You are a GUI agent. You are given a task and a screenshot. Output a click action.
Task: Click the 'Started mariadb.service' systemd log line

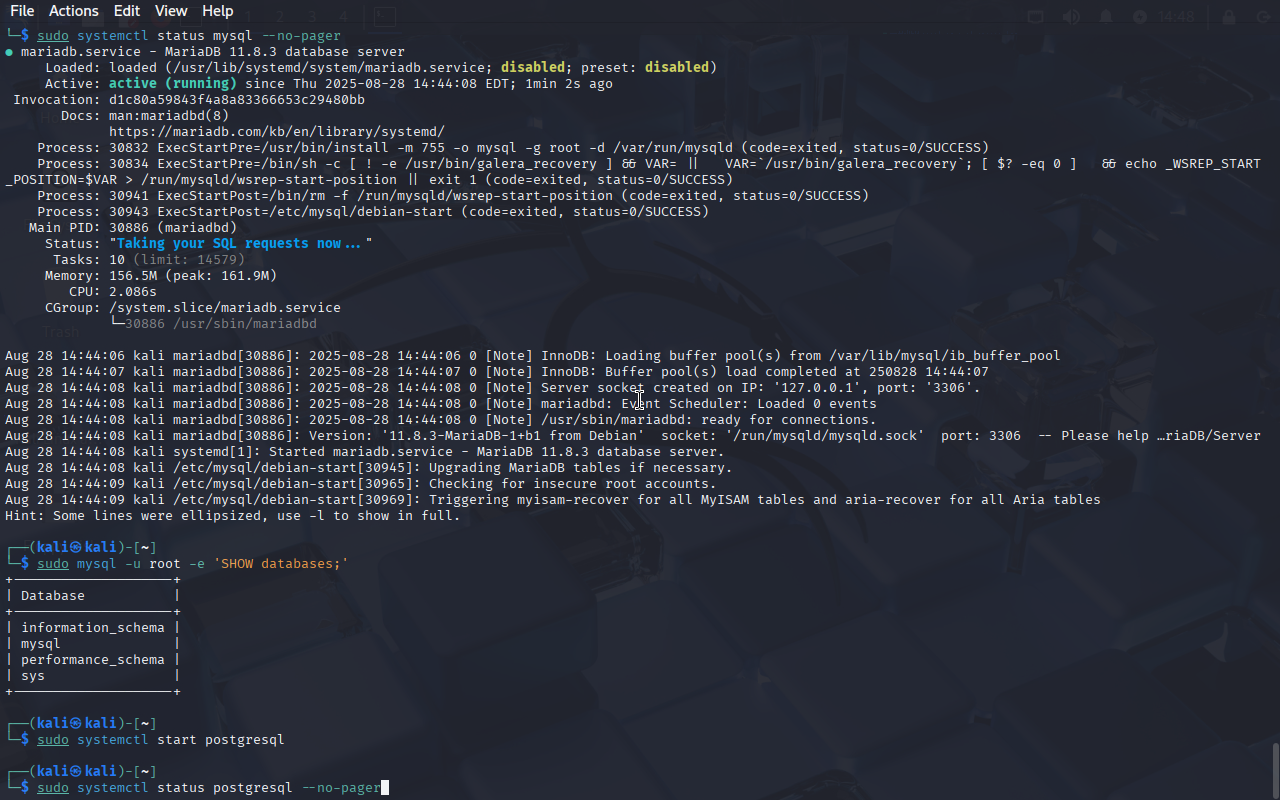(365, 452)
